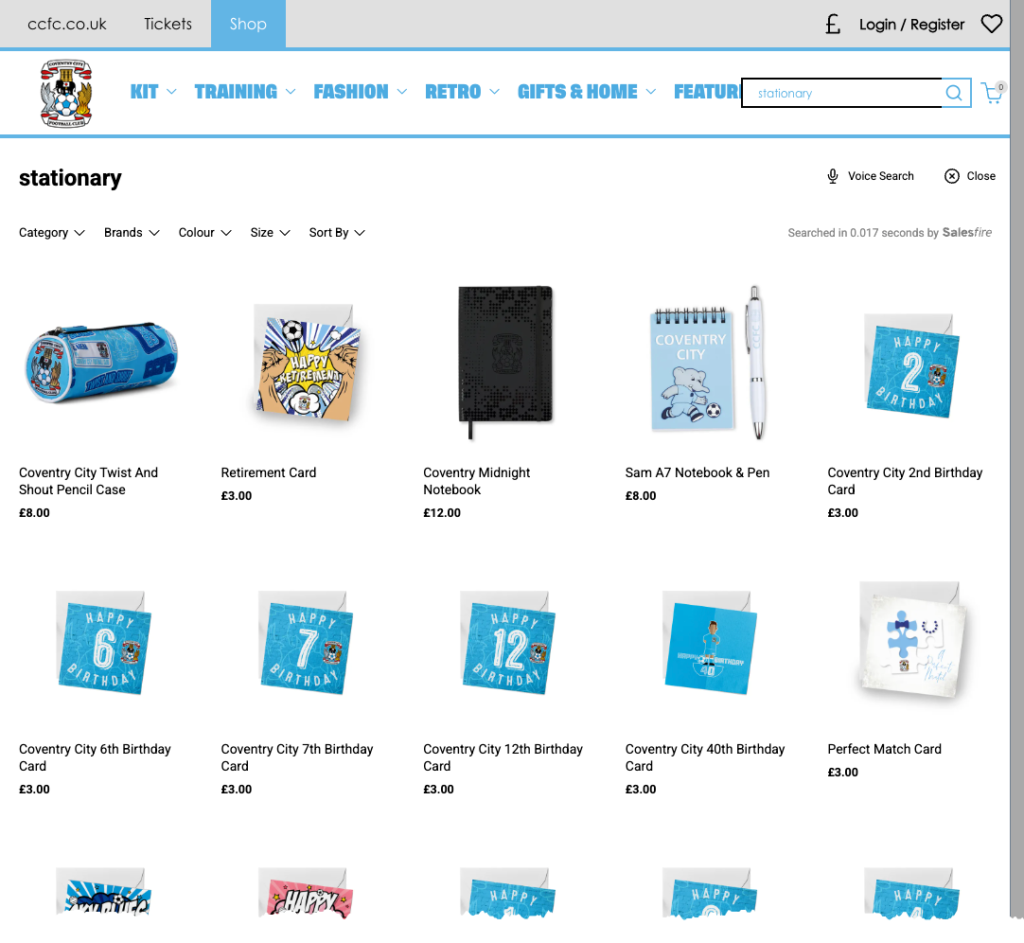Click the Coventry City club crest logo
This screenshot has height=943, width=1024.
(x=66, y=93)
